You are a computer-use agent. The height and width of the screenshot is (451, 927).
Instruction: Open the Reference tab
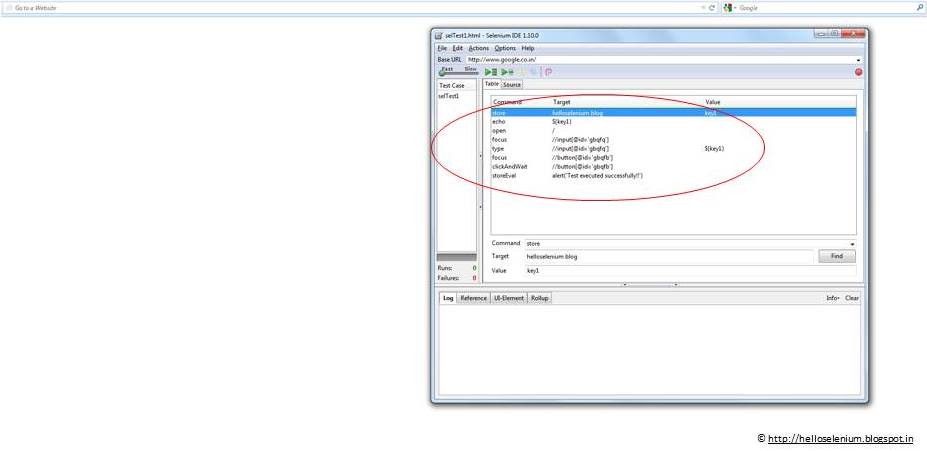[x=473, y=298]
